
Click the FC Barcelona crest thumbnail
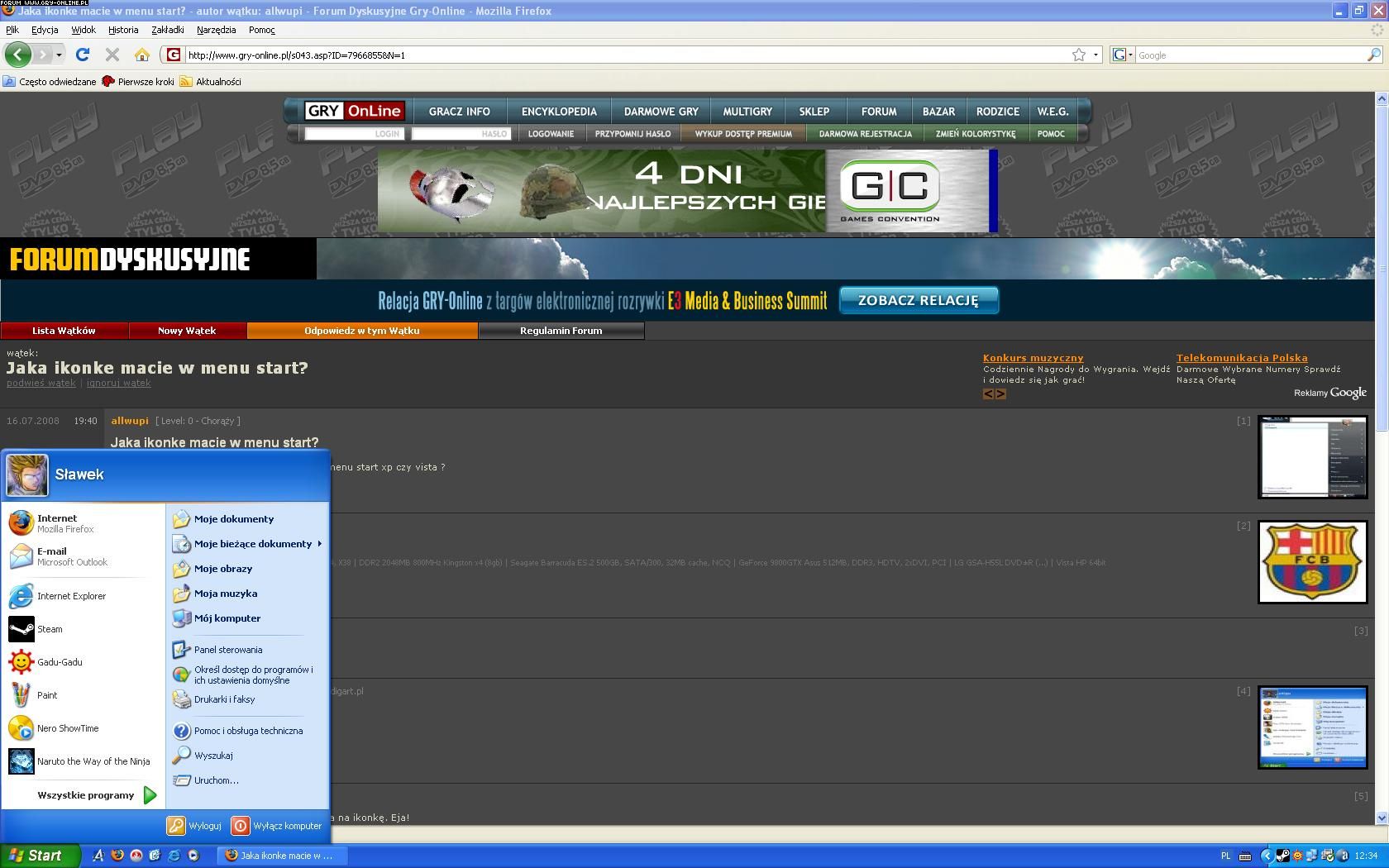click(x=1312, y=562)
